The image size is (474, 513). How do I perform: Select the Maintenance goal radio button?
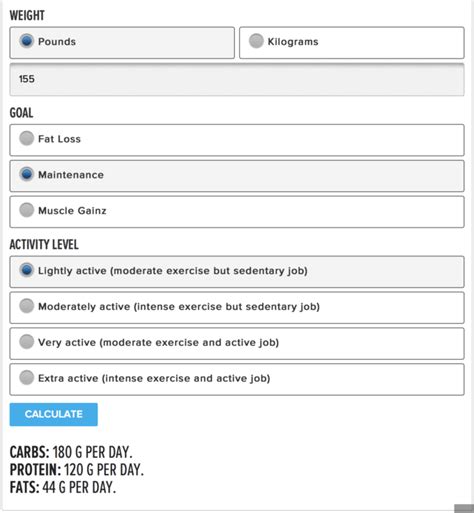[27, 174]
